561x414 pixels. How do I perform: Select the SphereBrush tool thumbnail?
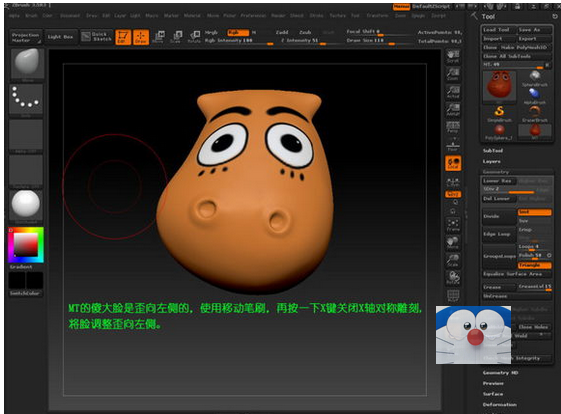[x=535, y=79]
